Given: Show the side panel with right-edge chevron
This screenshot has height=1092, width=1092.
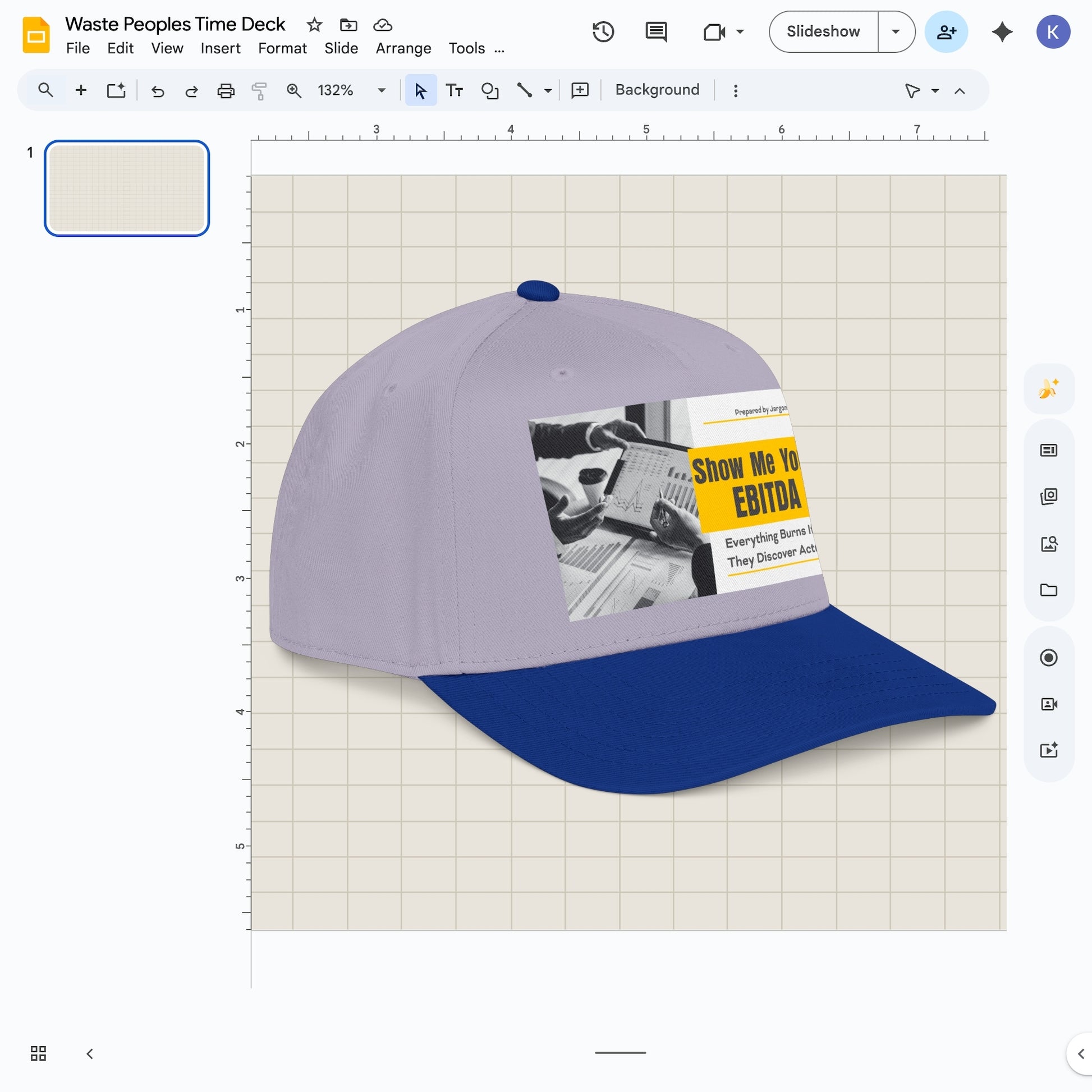Looking at the screenshot, I should 1080,1054.
